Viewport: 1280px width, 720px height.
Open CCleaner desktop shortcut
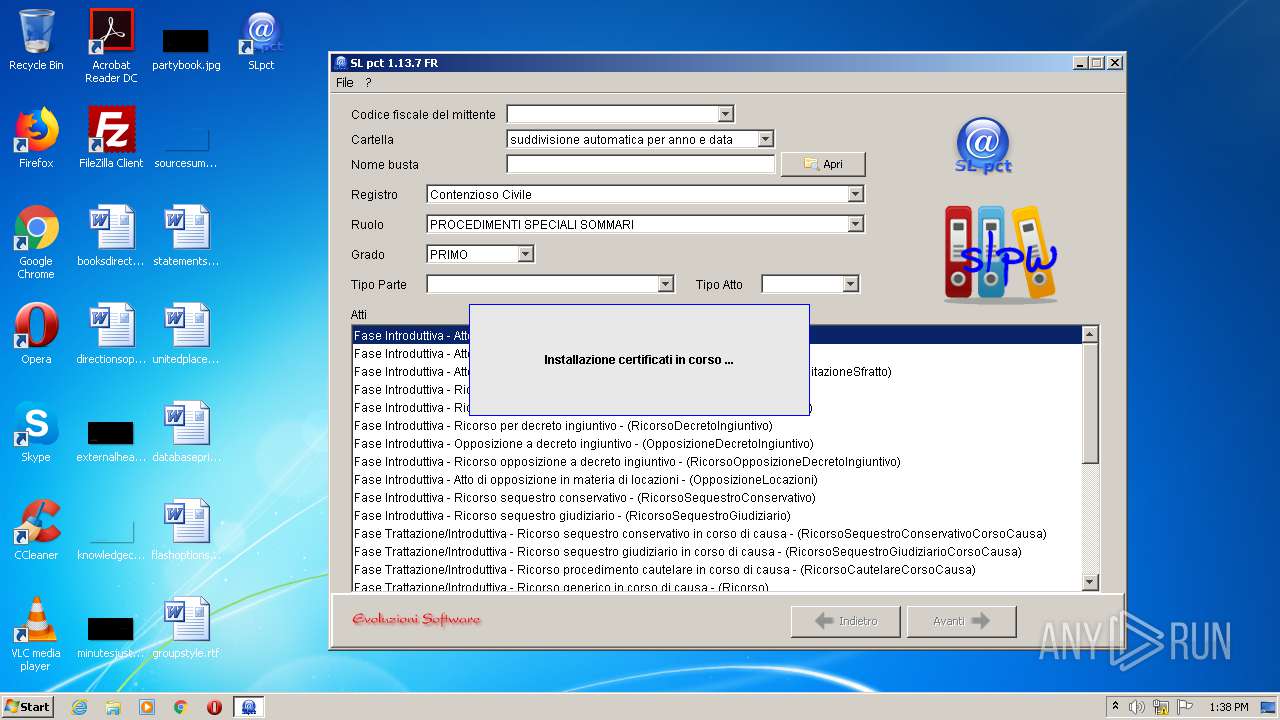[x=36, y=530]
